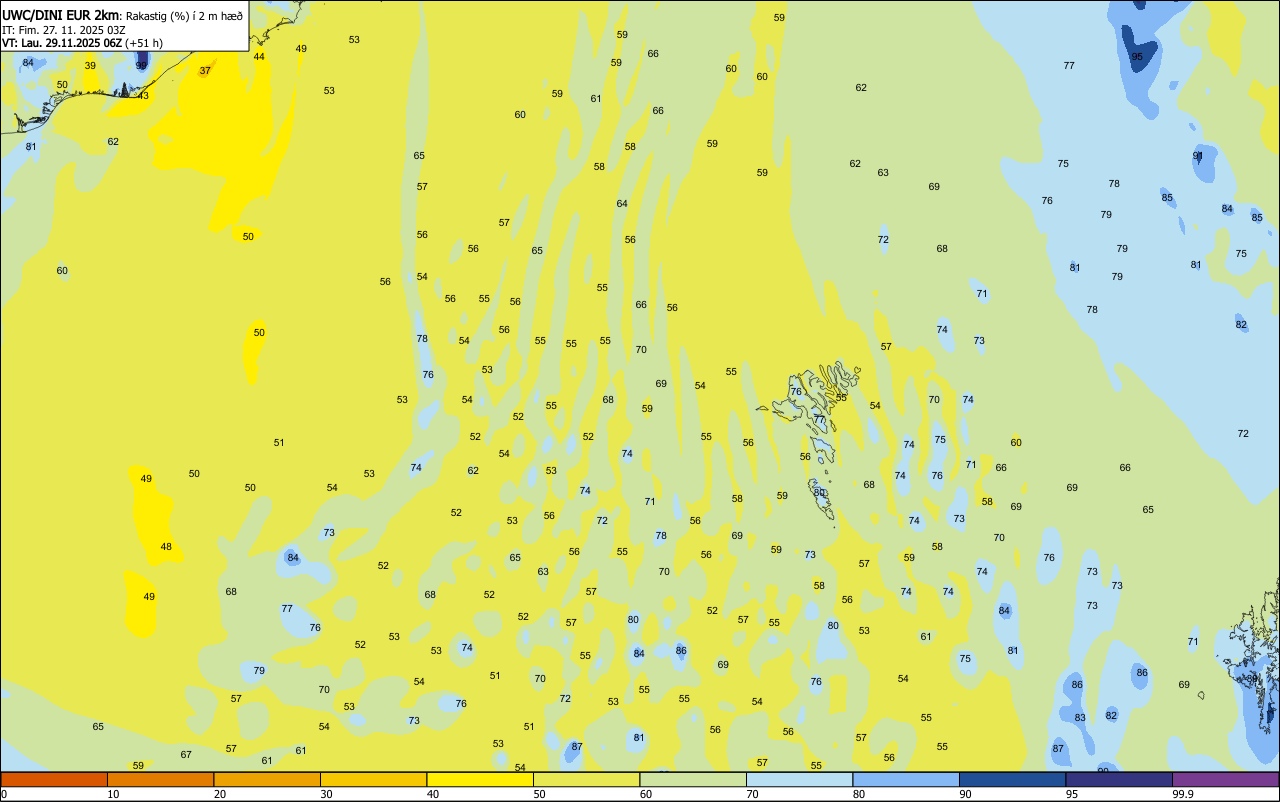Click the map value '39'
1280x802 pixels.
pos(90,66)
